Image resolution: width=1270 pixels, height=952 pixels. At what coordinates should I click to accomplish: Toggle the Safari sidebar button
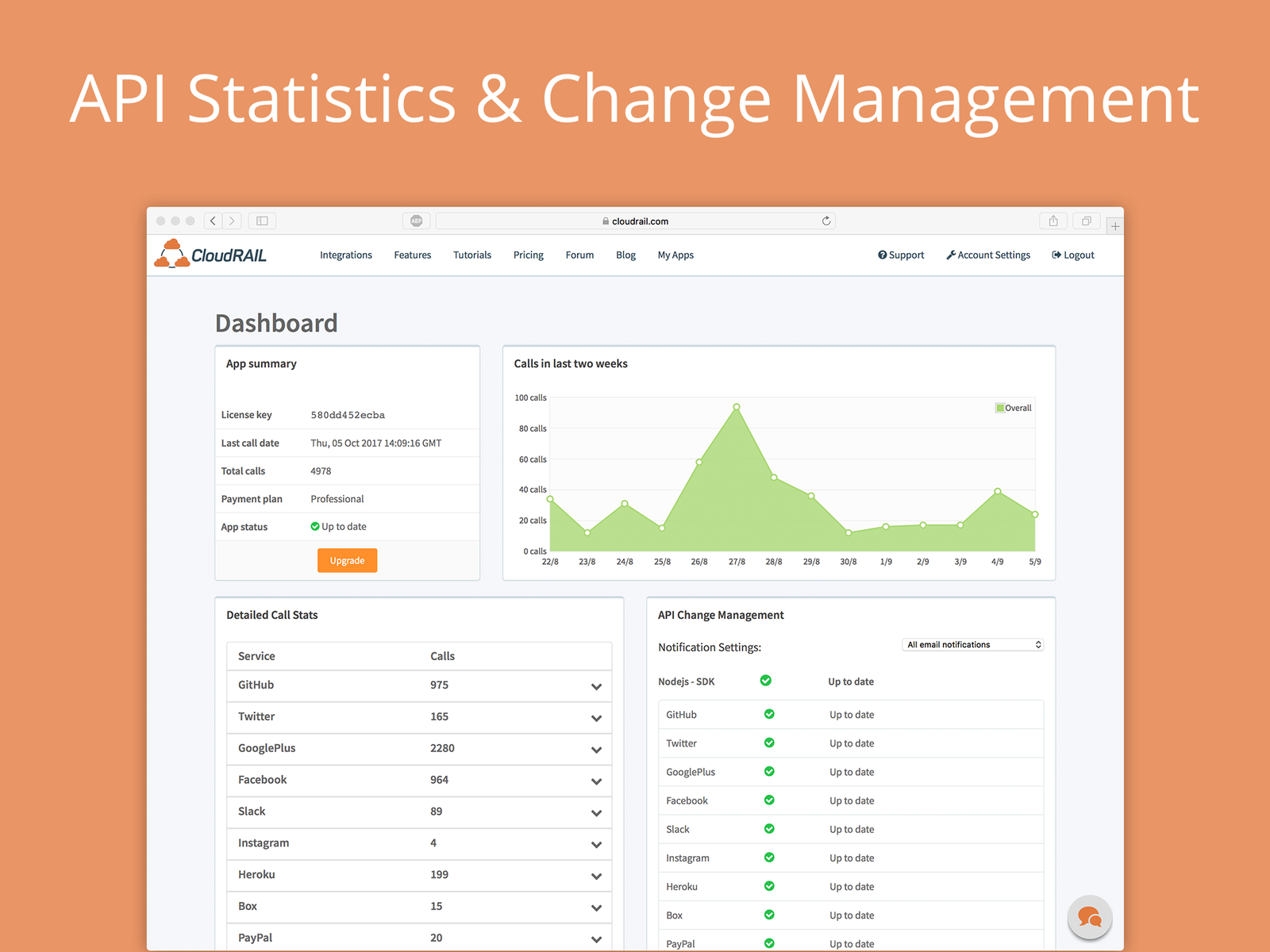tap(262, 221)
